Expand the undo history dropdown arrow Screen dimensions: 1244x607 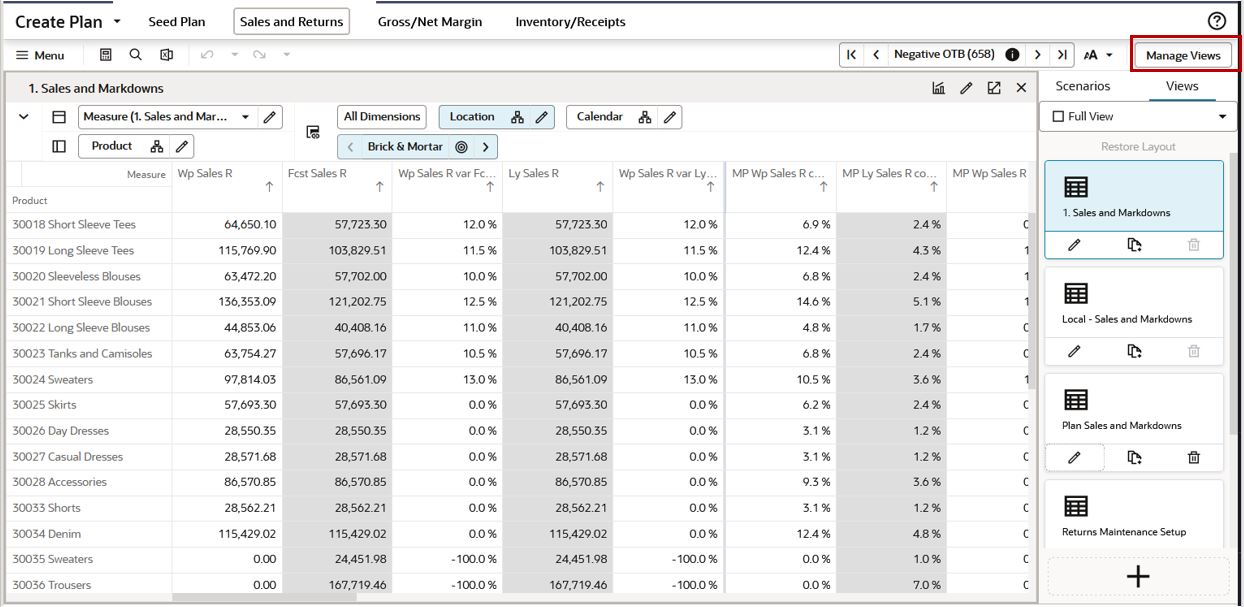click(x=234, y=55)
